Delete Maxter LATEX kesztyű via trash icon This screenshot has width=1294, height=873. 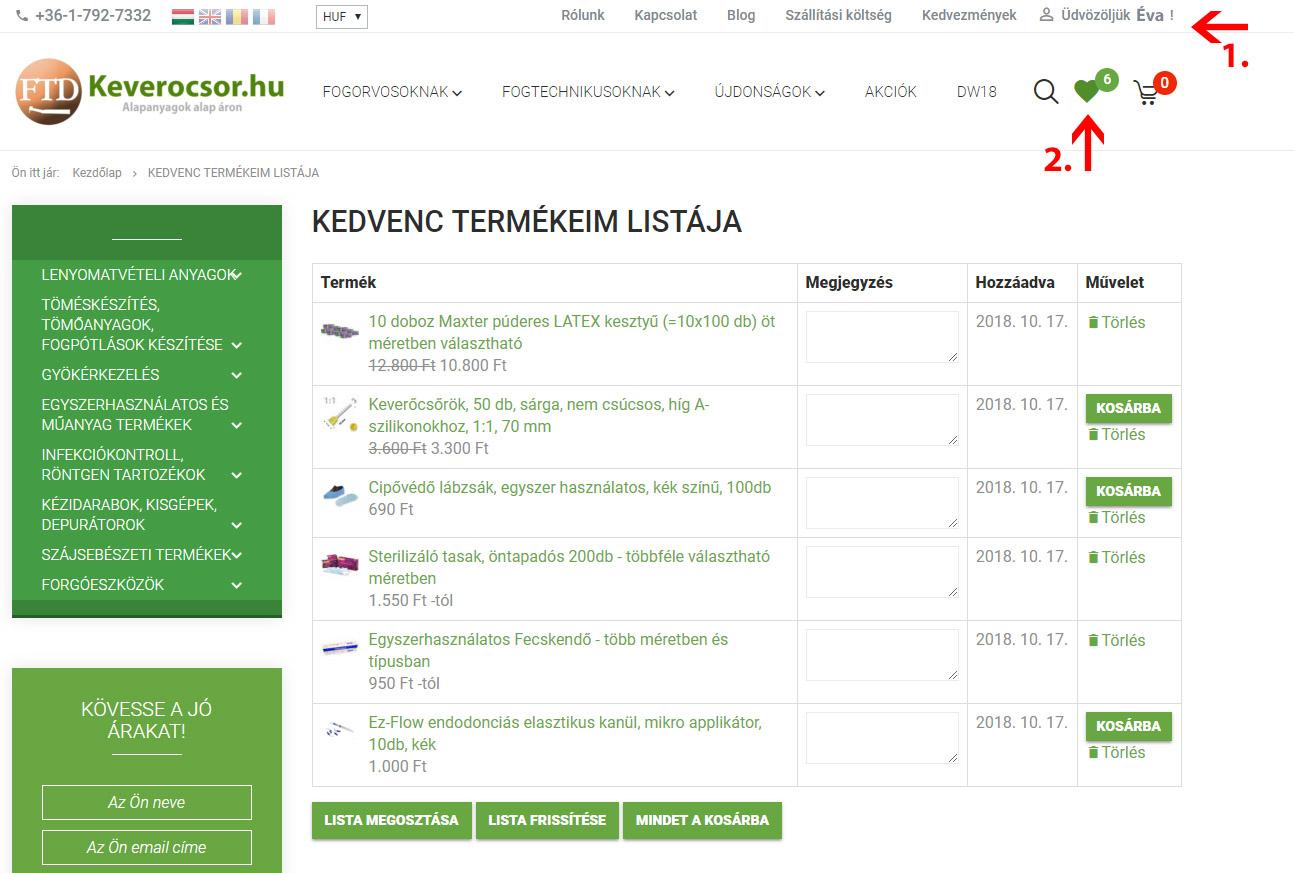[1093, 322]
